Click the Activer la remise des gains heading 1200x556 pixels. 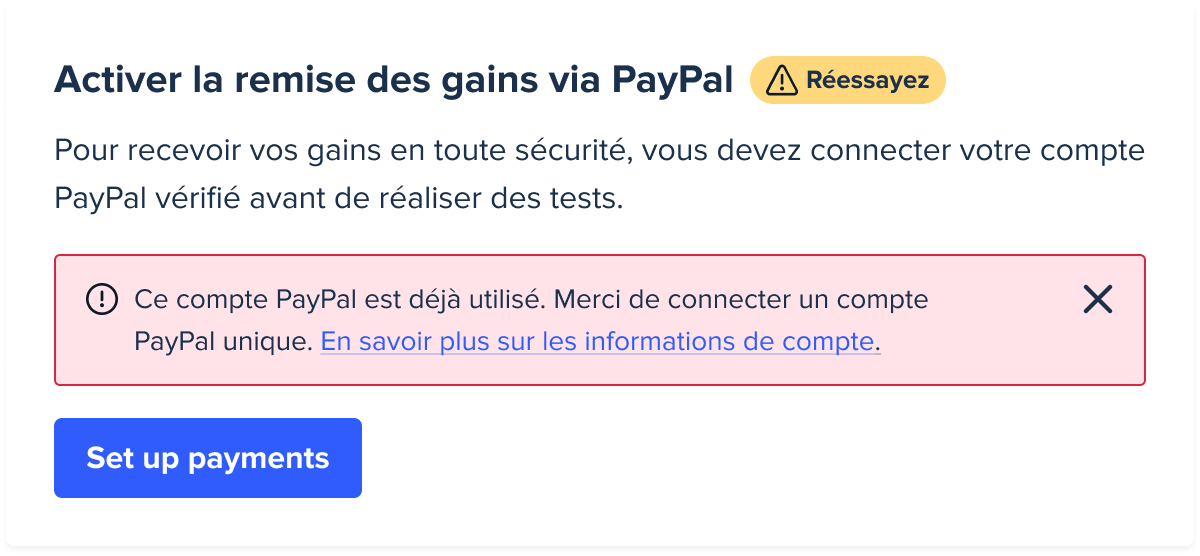[394, 80]
